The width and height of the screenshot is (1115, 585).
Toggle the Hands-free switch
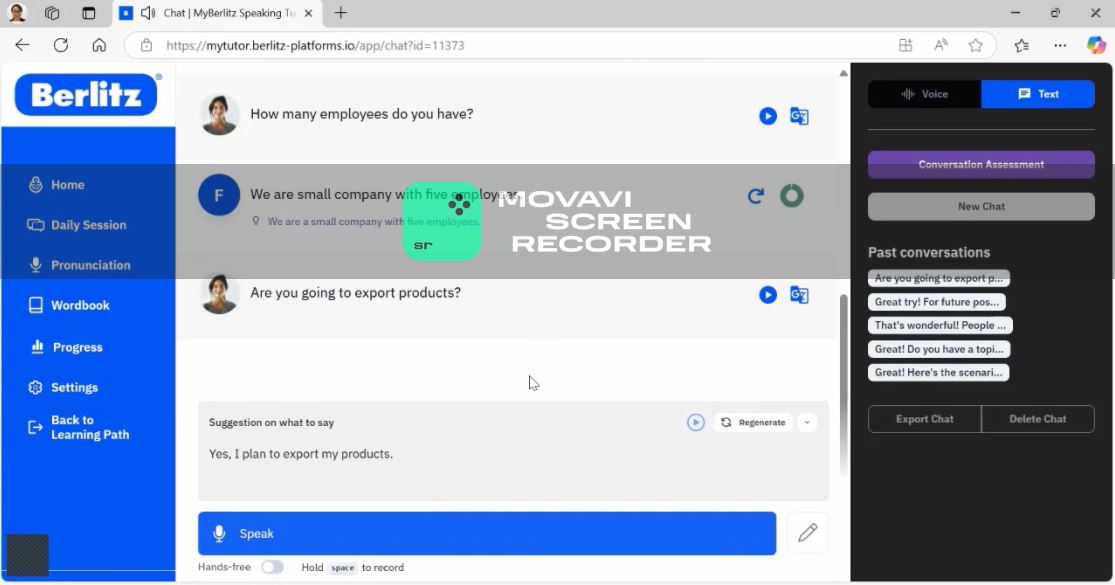[272, 567]
